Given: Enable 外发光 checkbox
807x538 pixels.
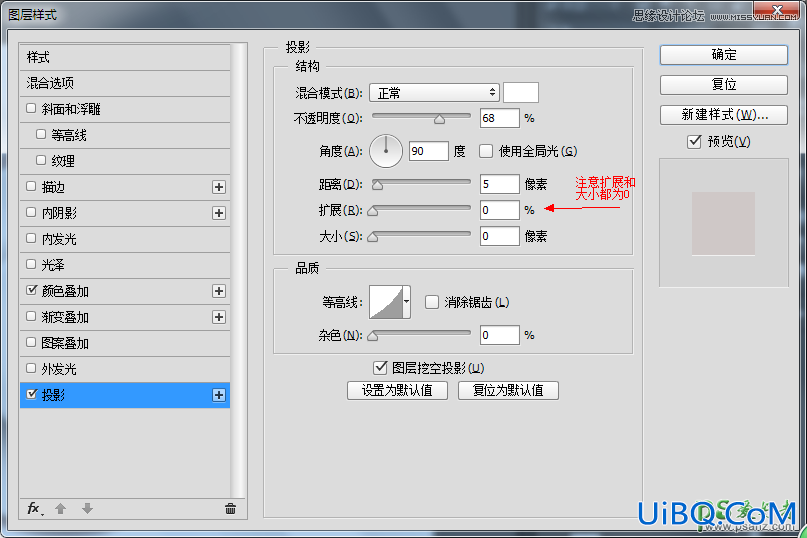Looking at the screenshot, I should [x=31, y=368].
